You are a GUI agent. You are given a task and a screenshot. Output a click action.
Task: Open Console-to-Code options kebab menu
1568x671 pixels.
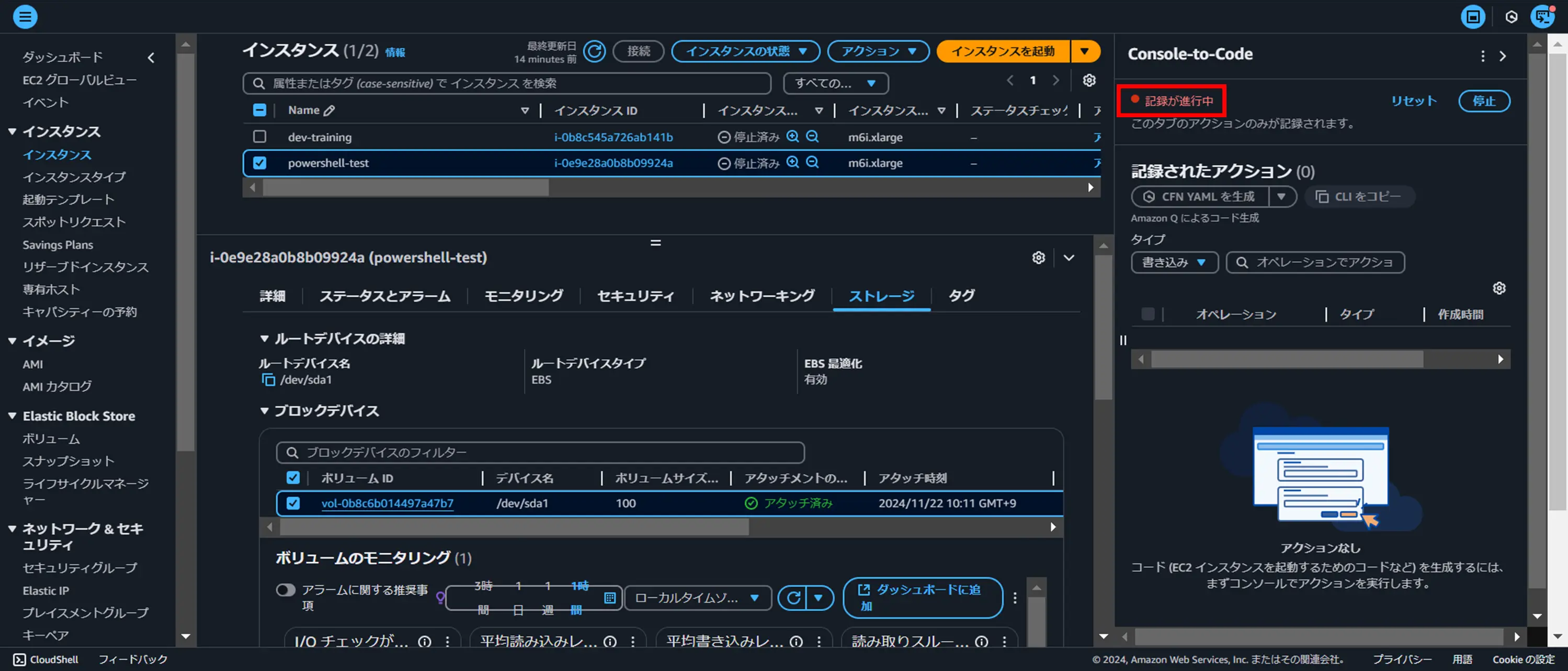(x=1482, y=56)
